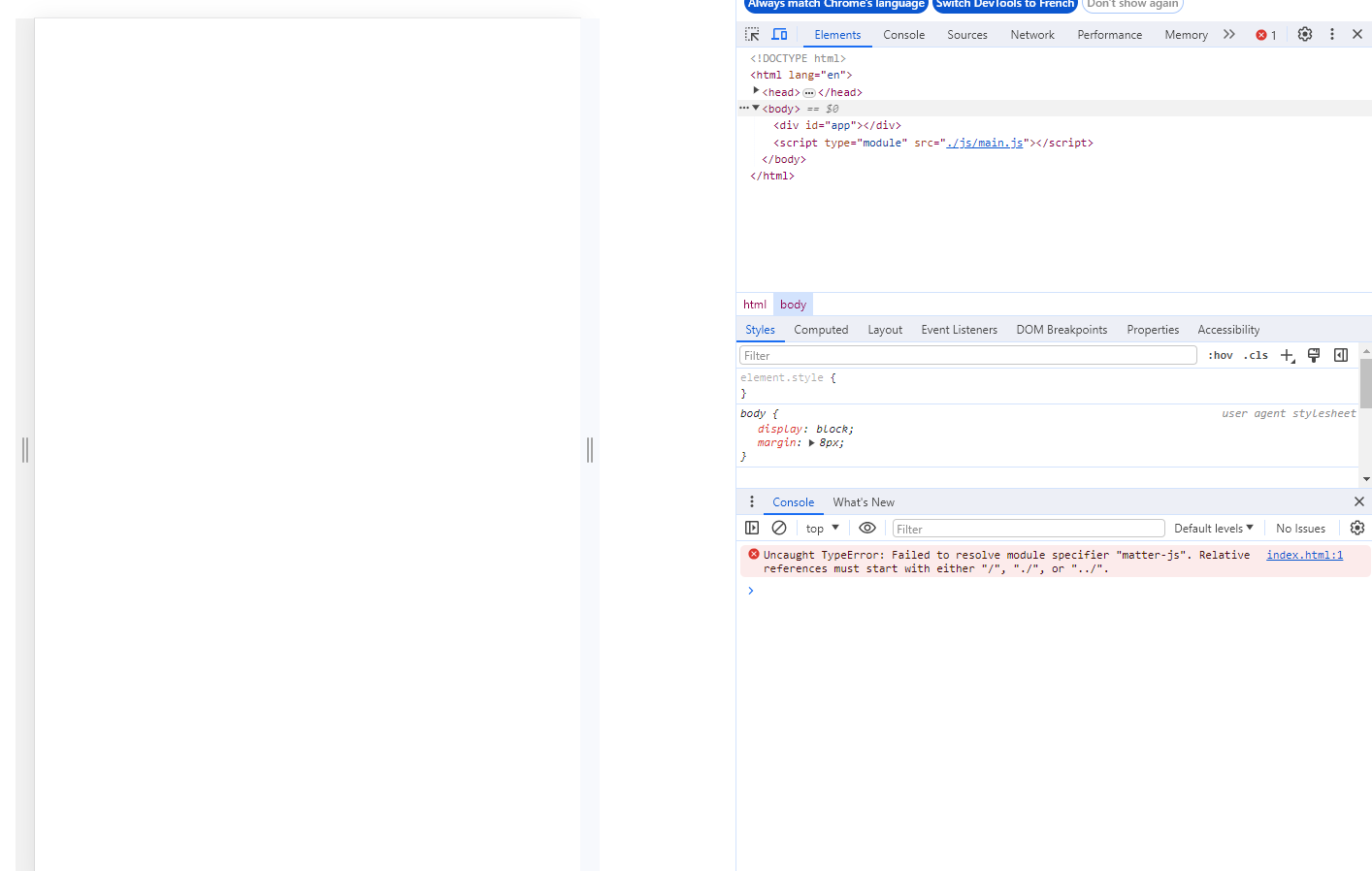Focus the Styles filter field
This screenshot has width=1372, height=871.
968,356
